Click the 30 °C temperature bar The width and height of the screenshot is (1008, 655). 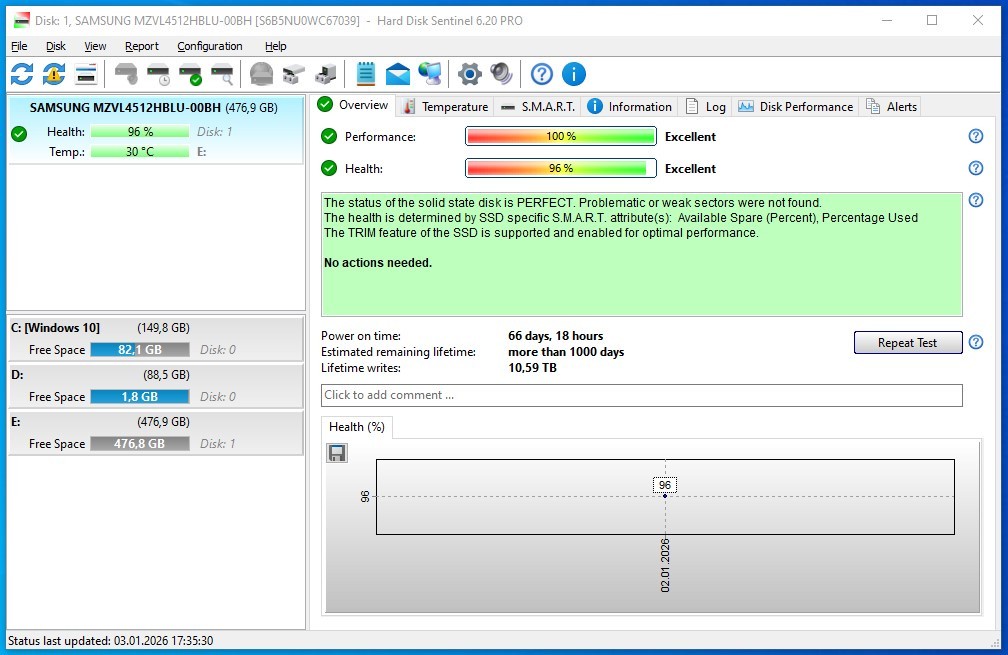click(x=140, y=152)
